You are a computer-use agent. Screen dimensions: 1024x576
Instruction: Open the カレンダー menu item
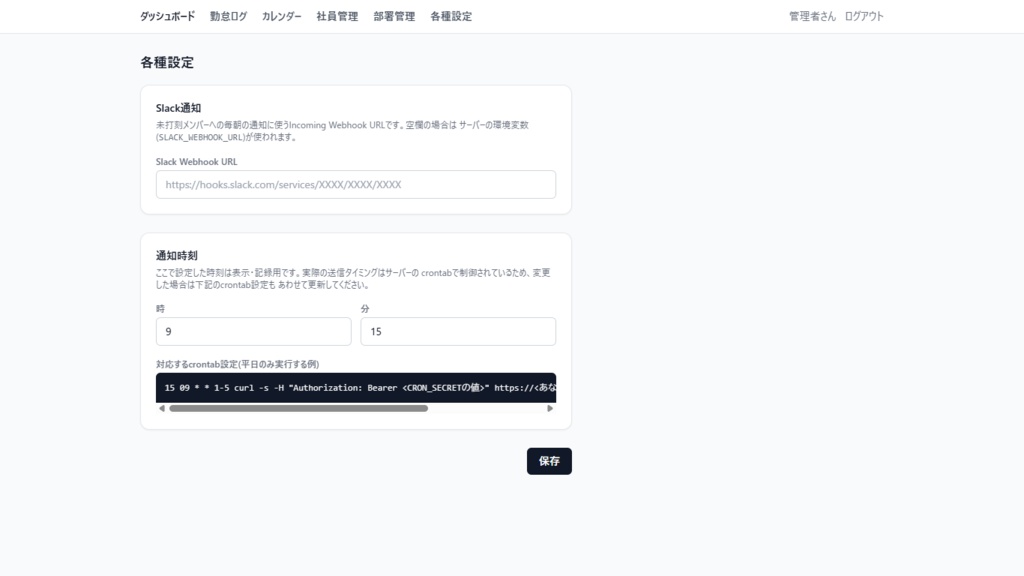(281, 16)
